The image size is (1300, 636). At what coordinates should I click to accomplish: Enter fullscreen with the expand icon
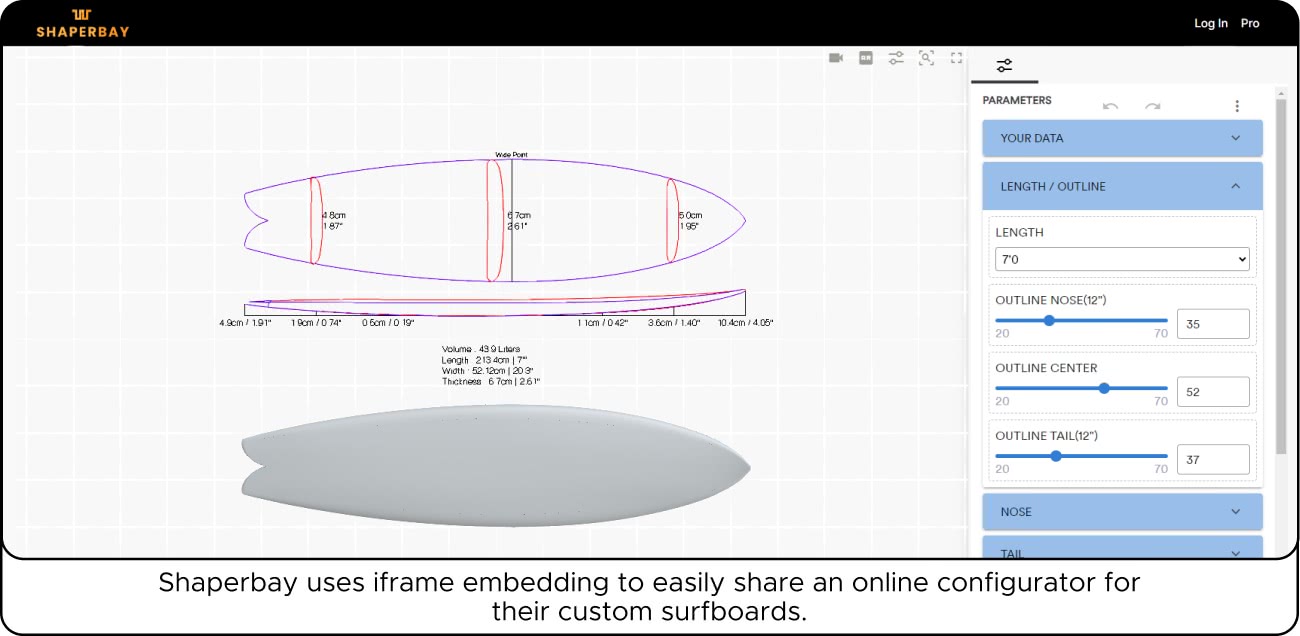point(956,58)
